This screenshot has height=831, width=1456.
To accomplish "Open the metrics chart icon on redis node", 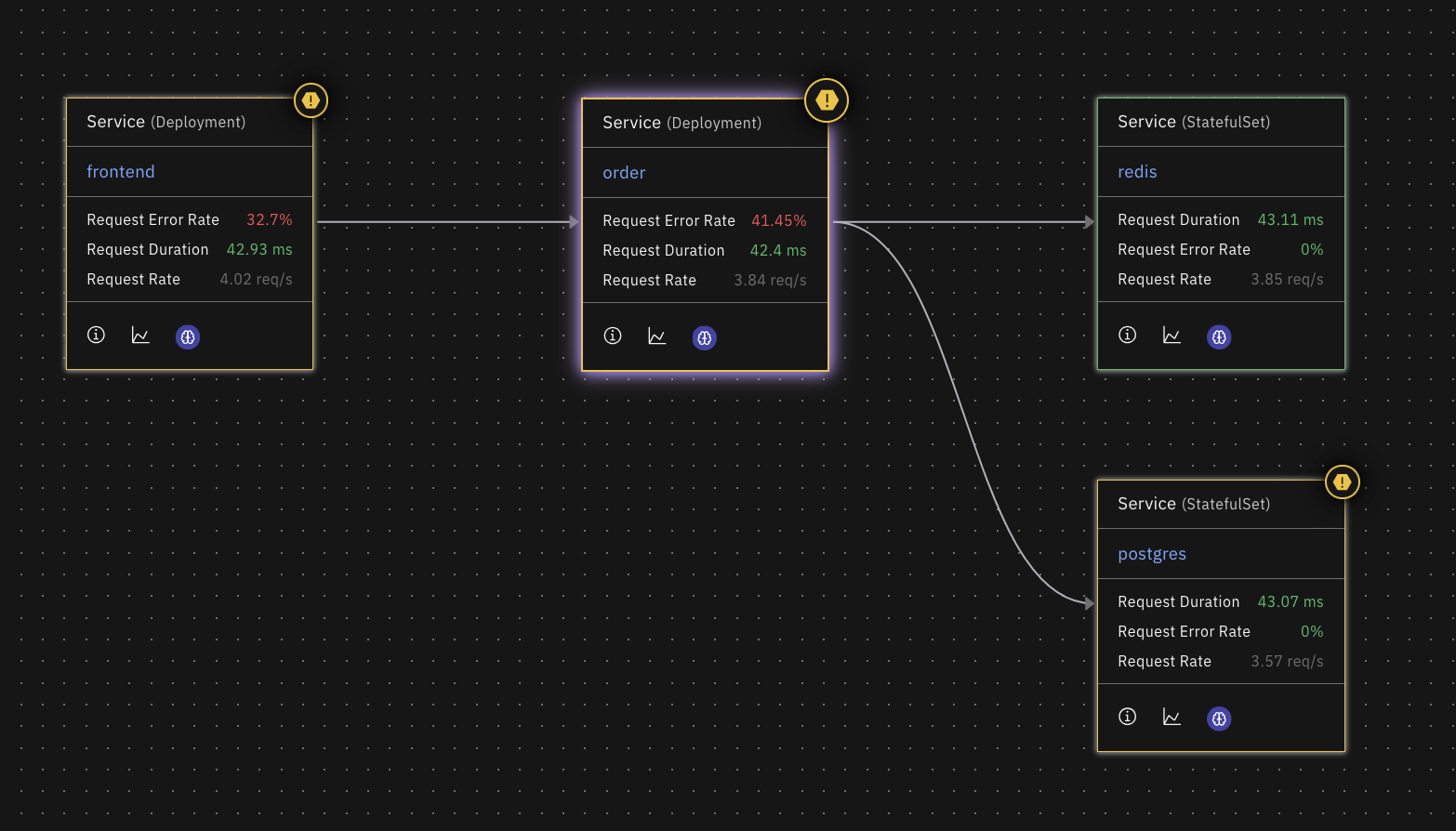I will (x=1171, y=336).
